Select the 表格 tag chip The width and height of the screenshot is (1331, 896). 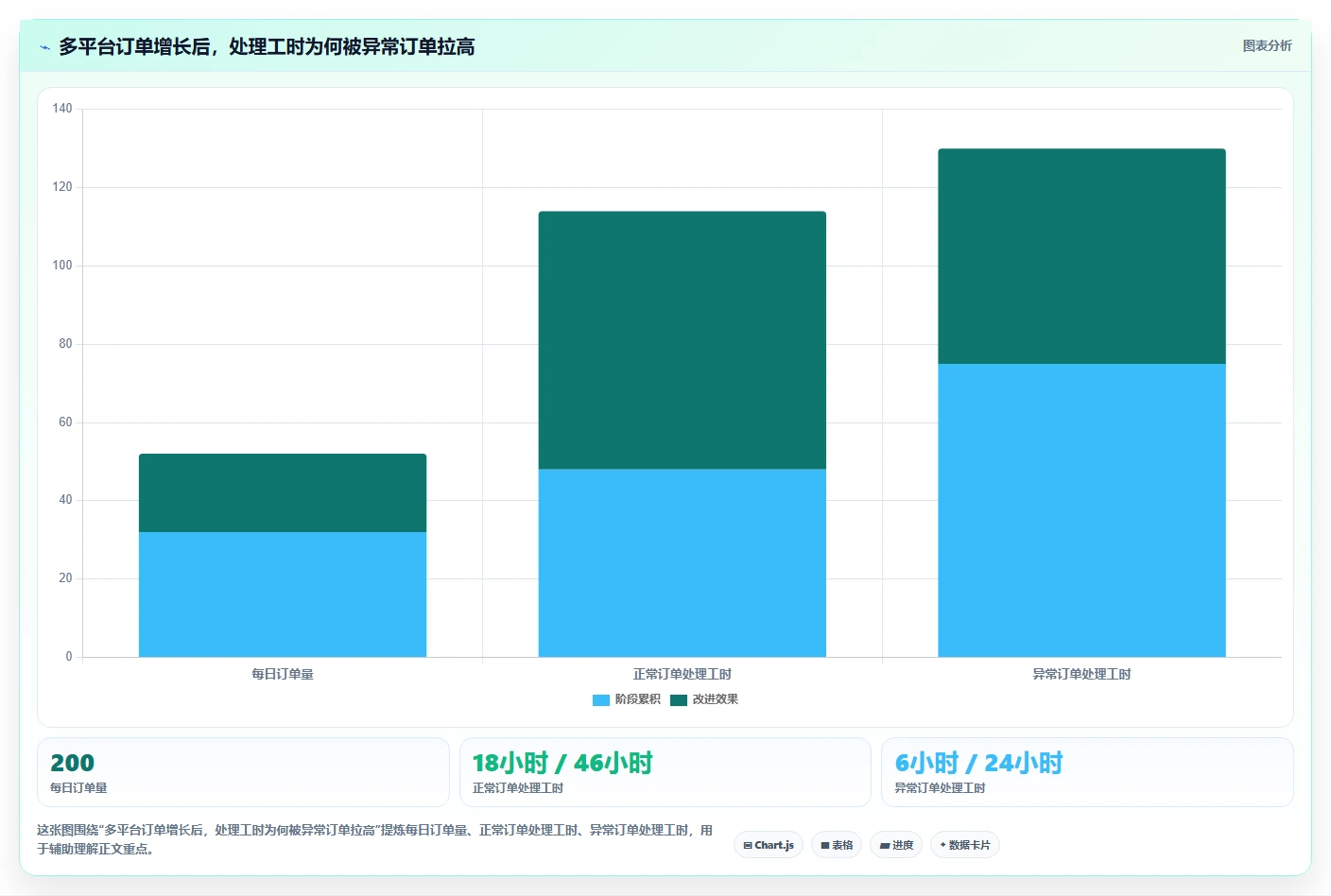click(x=837, y=845)
